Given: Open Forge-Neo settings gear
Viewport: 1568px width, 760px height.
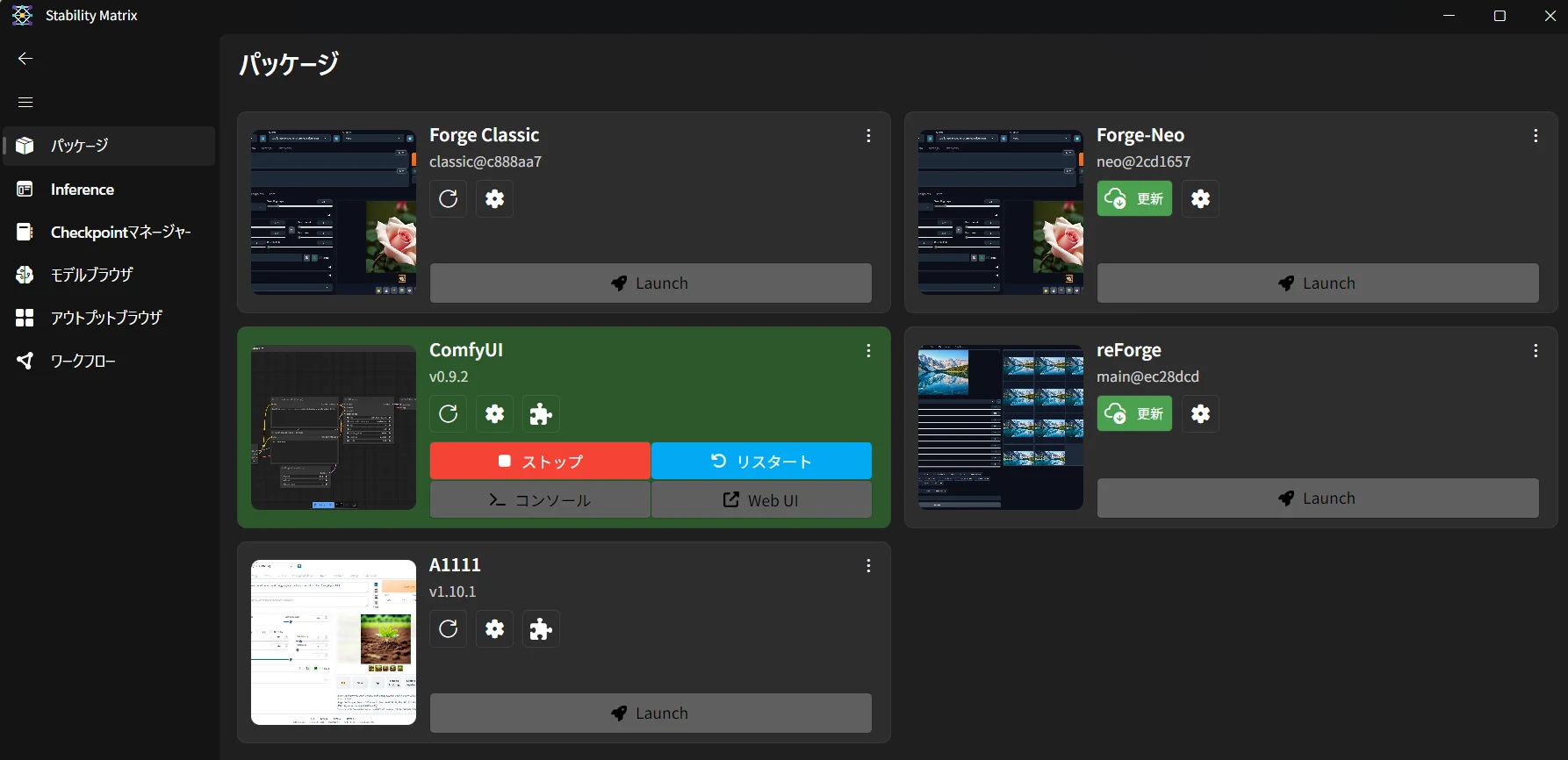Looking at the screenshot, I should click(x=1201, y=199).
